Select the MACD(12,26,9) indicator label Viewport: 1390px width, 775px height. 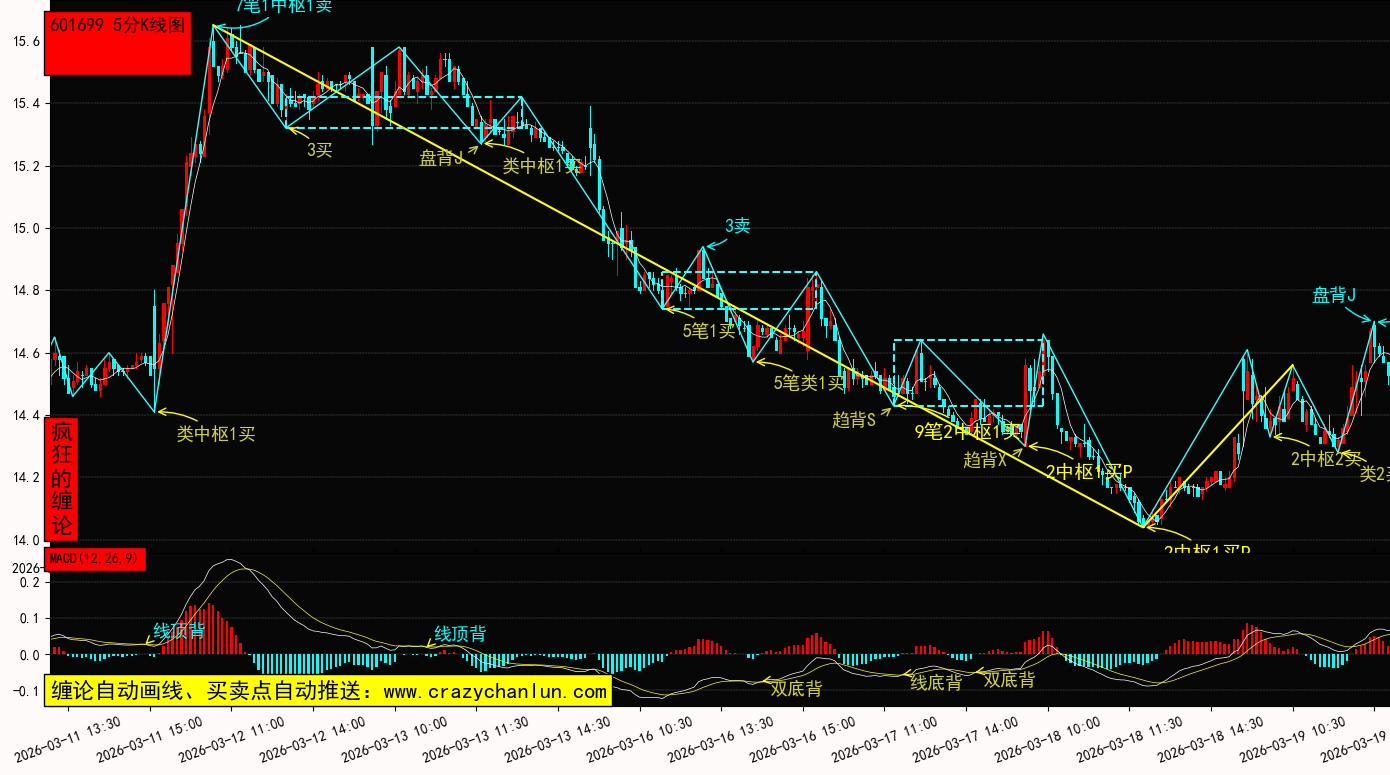tap(95, 559)
